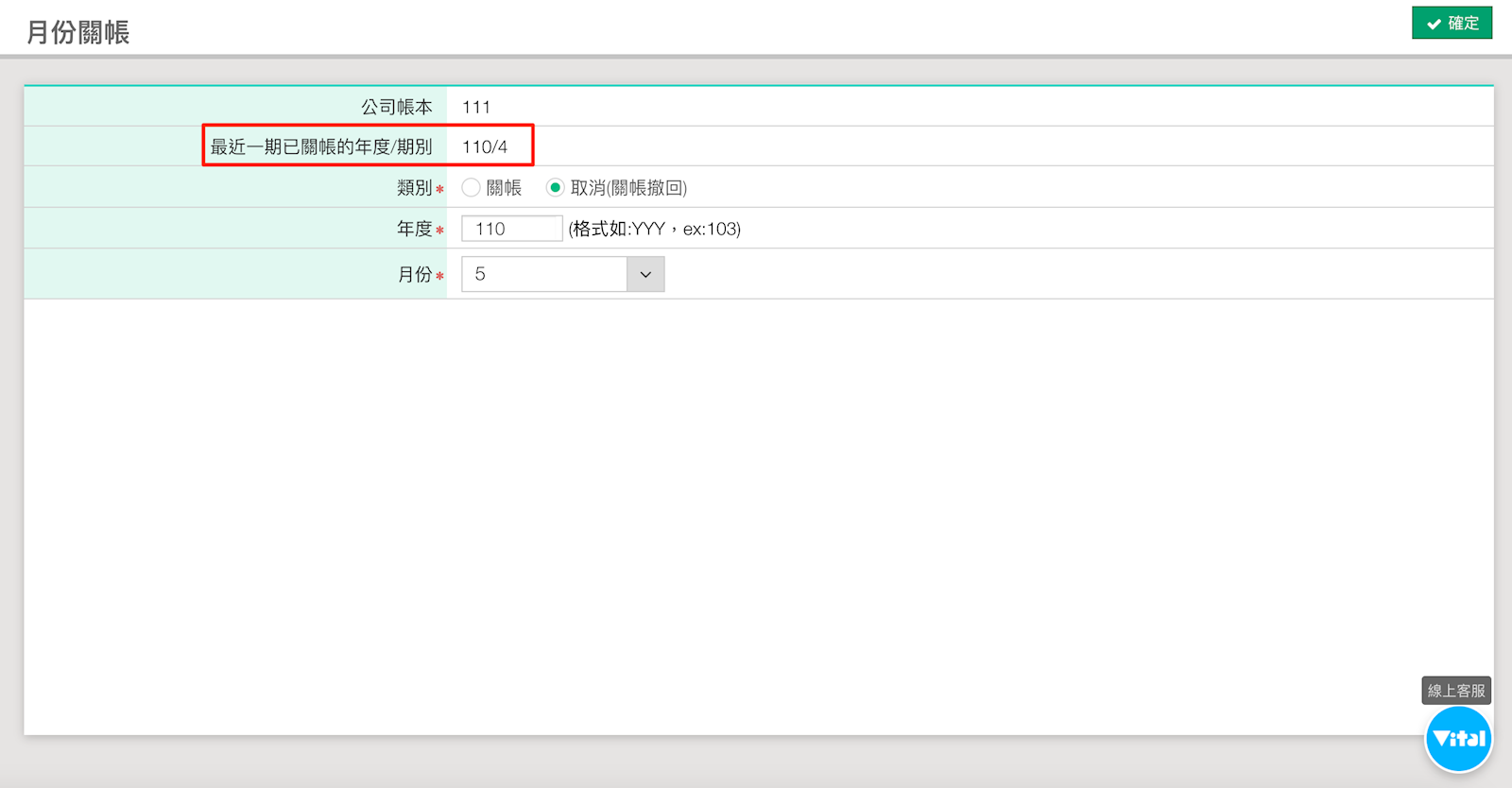This screenshot has width=1512, height=788.
Task: Click the 年度 field label
Action: click(414, 229)
